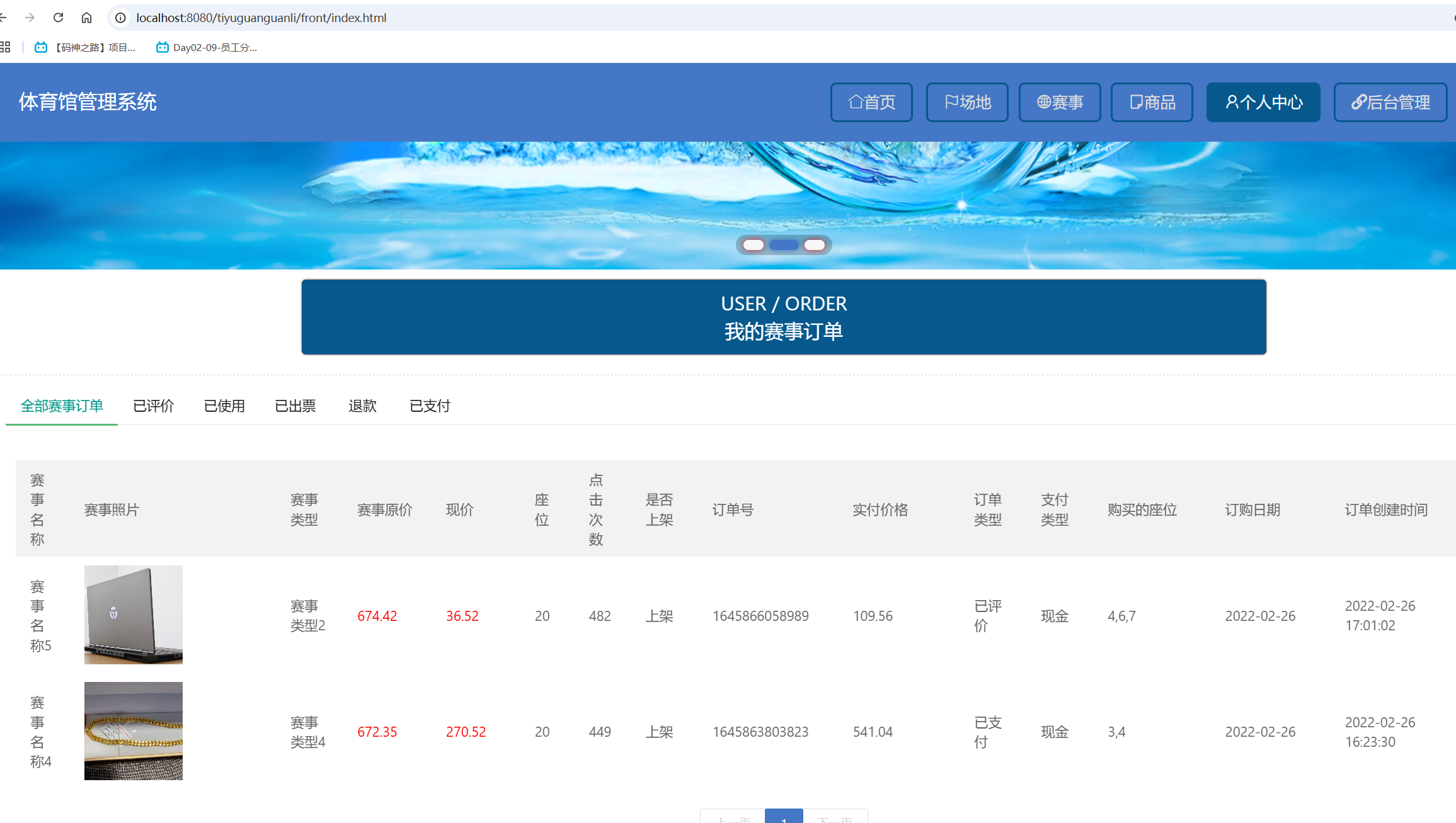1456x823 pixels.
Task: Open the Day02-09 bilibili bookmark
Action: pyautogui.click(x=208, y=47)
